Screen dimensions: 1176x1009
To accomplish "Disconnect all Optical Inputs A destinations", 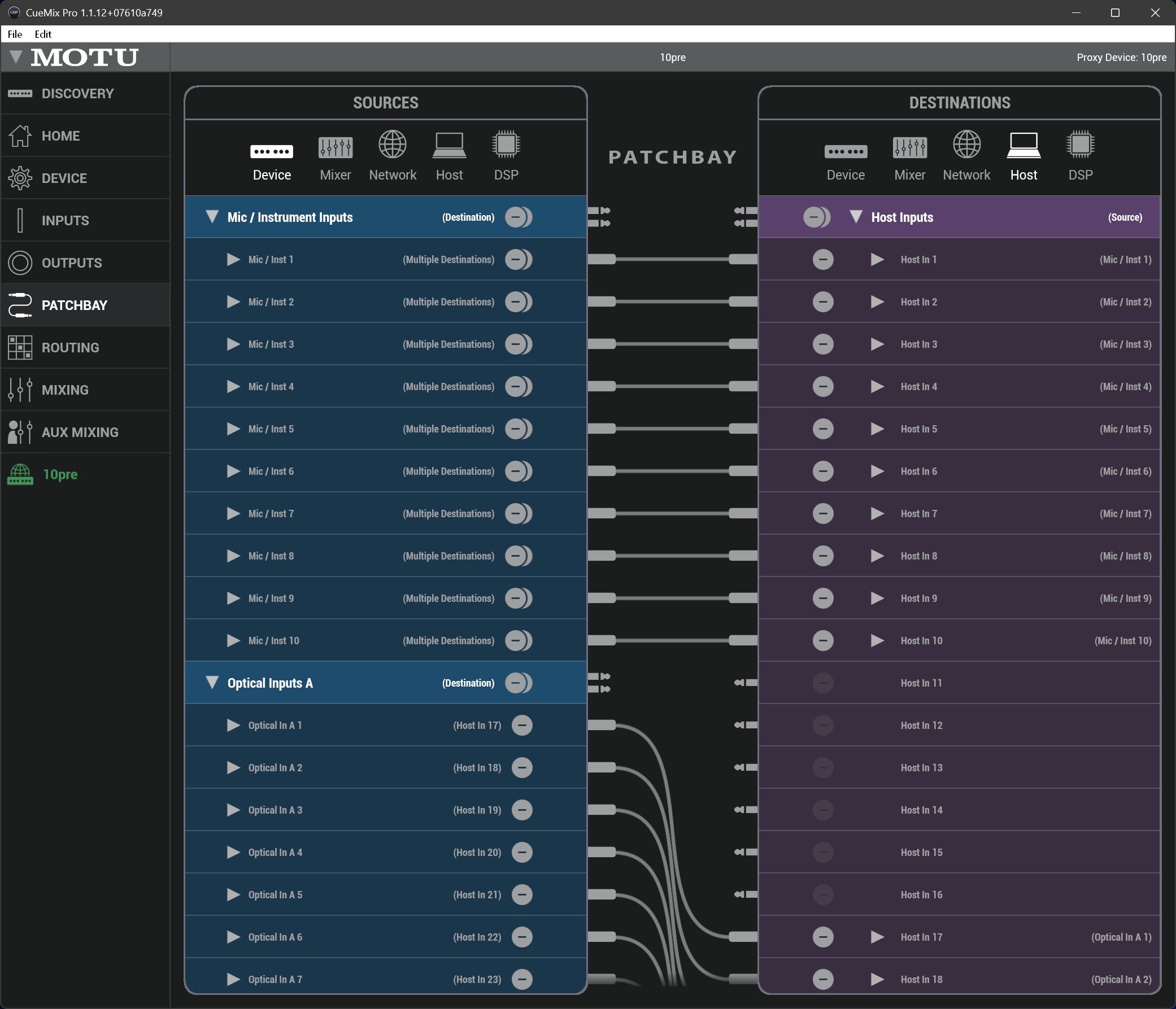I will [519, 683].
